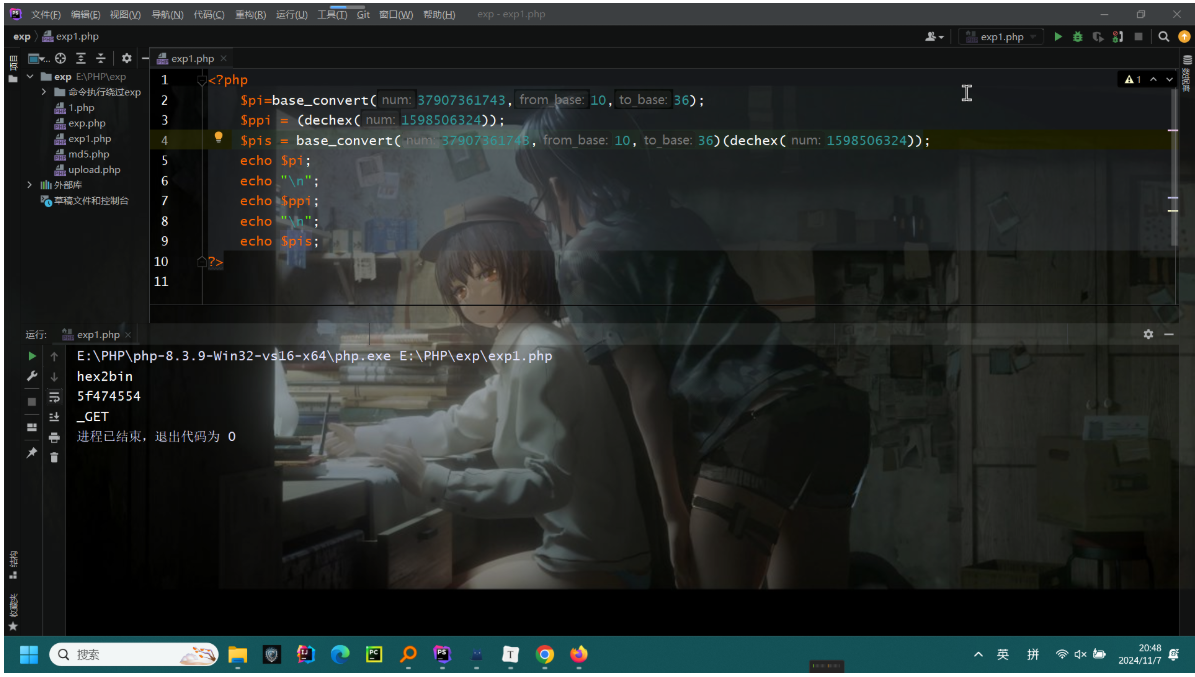Open File Explorer from the taskbar
This screenshot has height=677, width=1195.
(238, 654)
